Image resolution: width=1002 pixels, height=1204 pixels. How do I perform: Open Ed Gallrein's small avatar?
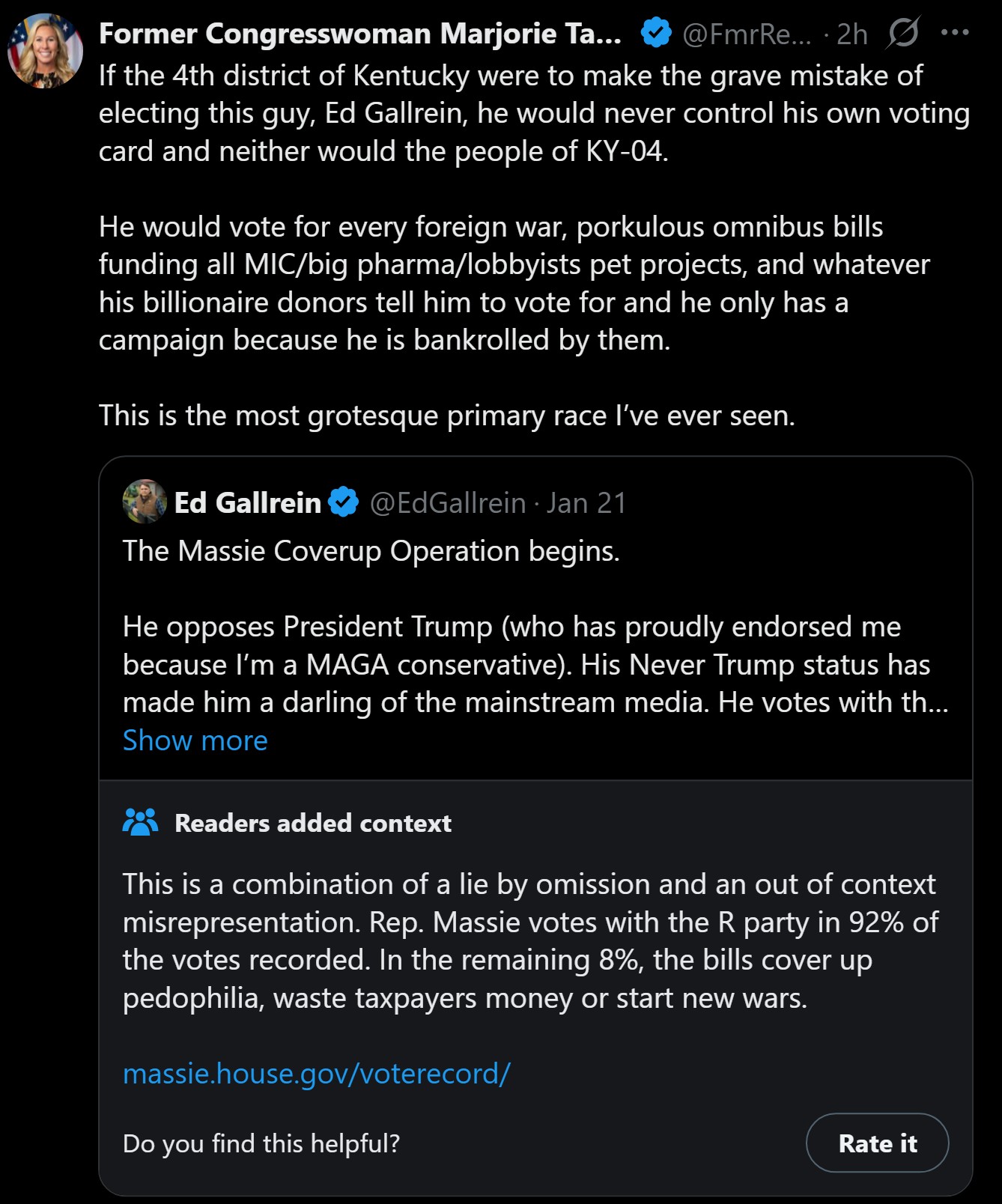click(x=145, y=502)
